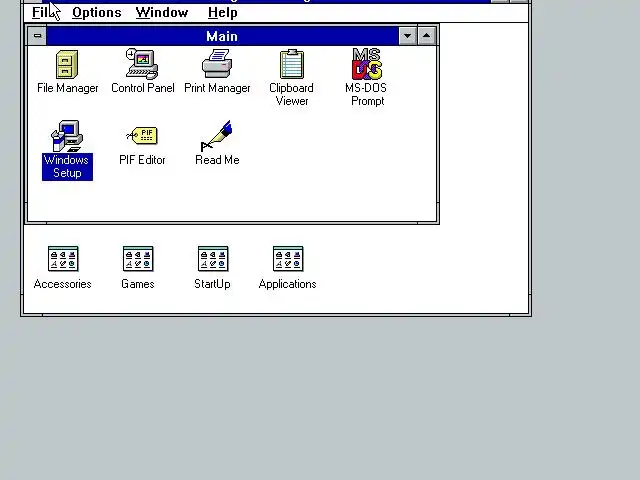The height and width of the screenshot is (480, 640).
Task: Open the Print Manager icon
Action: [217, 64]
